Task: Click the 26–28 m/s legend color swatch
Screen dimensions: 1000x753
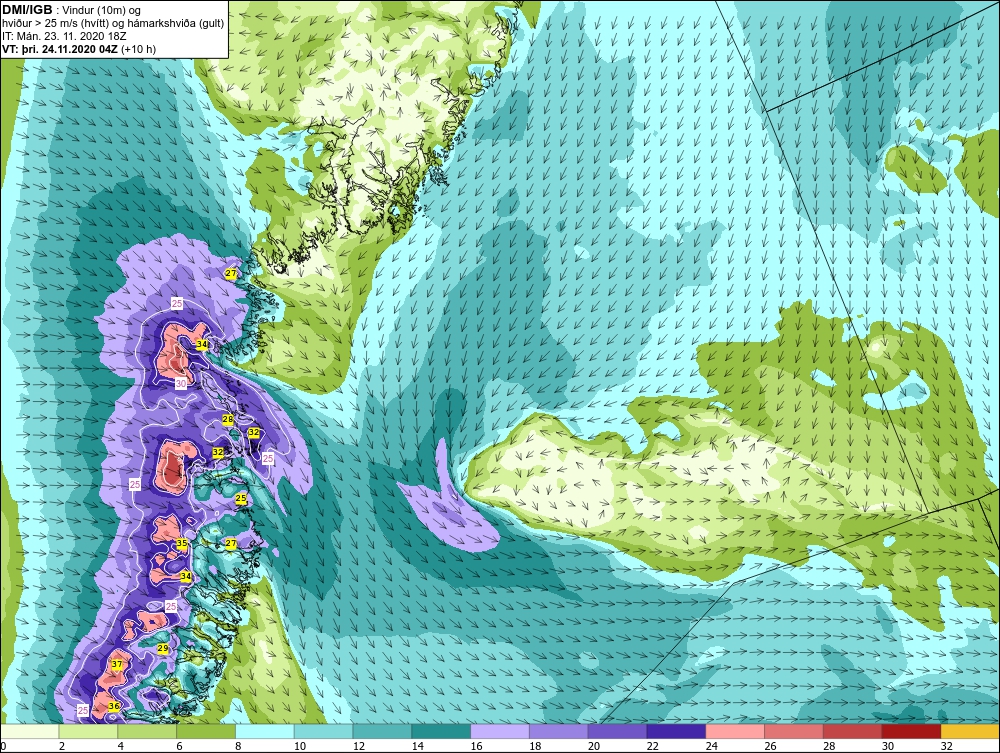Action: click(x=793, y=731)
